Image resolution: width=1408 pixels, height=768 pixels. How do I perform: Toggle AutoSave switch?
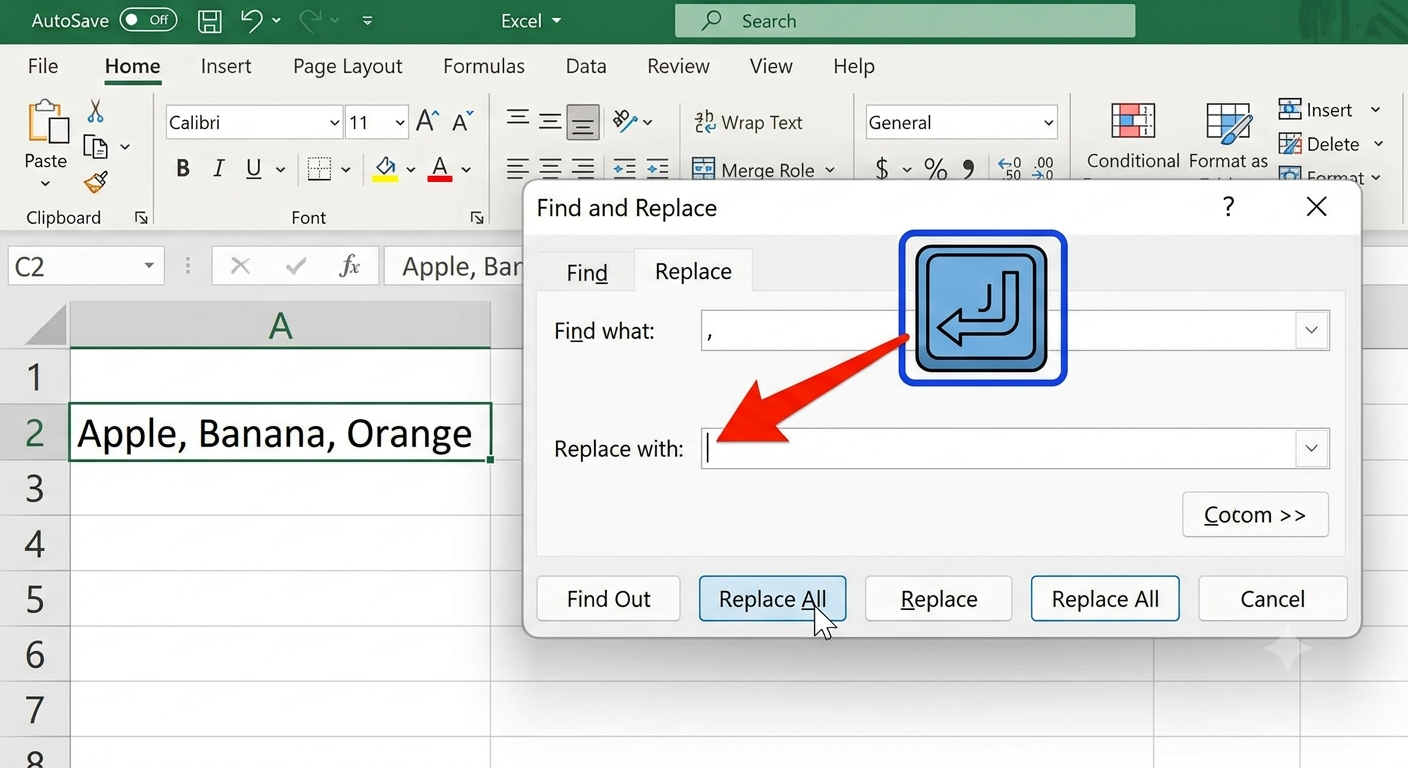pyautogui.click(x=148, y=20)
